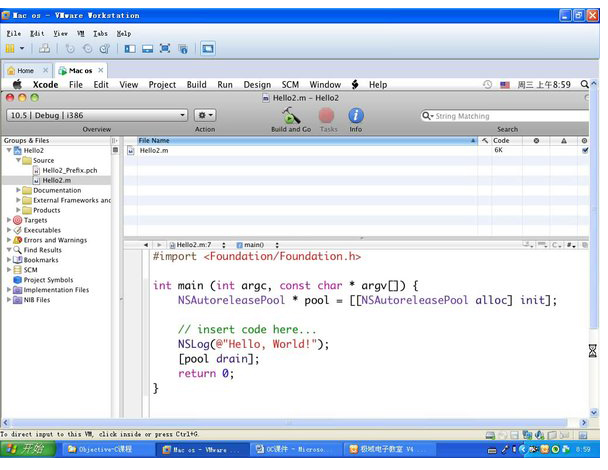Viewport: 608px width, 470px height.
Task: Click the Spotlight magnifier icon
Action: [584, 84]
